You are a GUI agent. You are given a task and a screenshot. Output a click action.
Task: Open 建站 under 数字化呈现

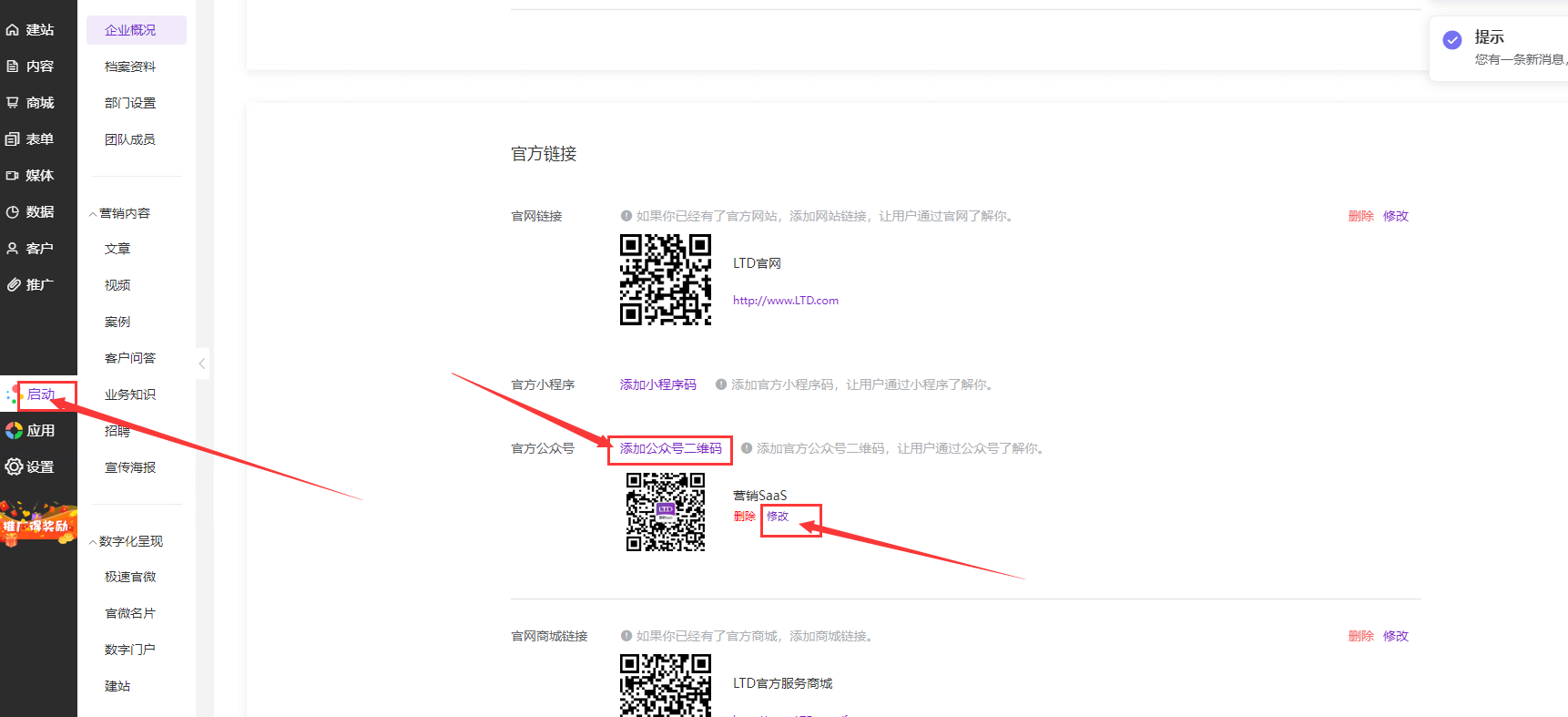(117, 686)
